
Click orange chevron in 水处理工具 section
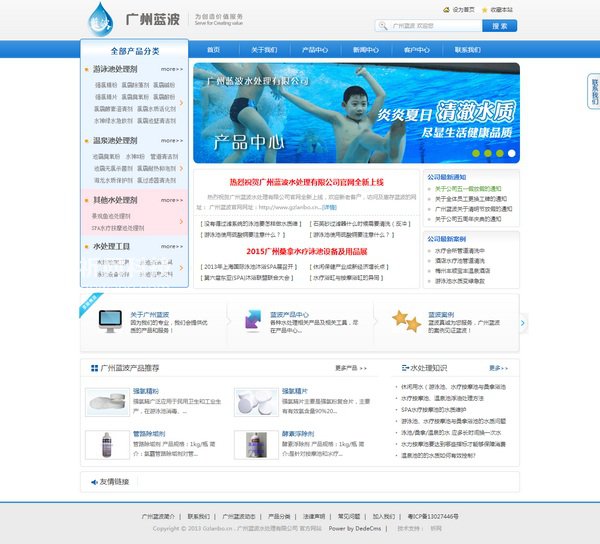click(181, 268)
